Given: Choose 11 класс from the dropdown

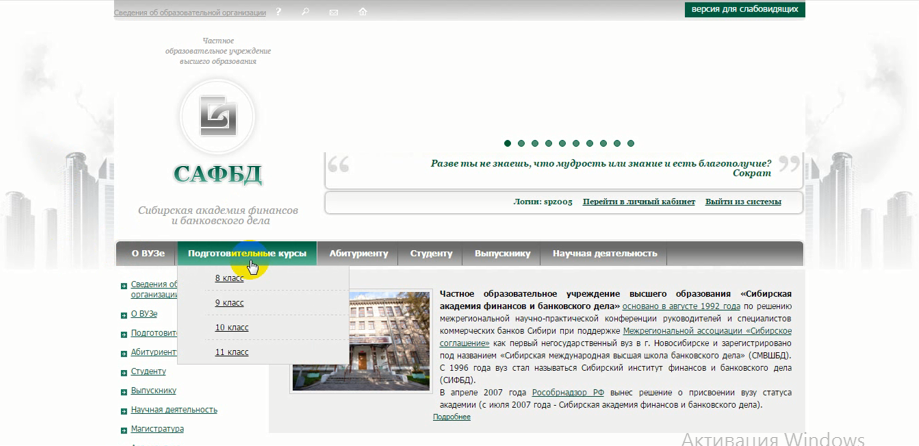Looking at the screenshot, I should (x=231, y=352).
